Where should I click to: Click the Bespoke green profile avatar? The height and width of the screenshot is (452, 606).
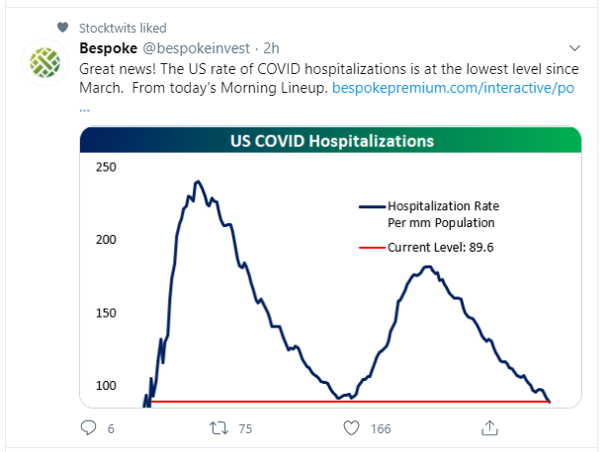(x=44, y=63)
